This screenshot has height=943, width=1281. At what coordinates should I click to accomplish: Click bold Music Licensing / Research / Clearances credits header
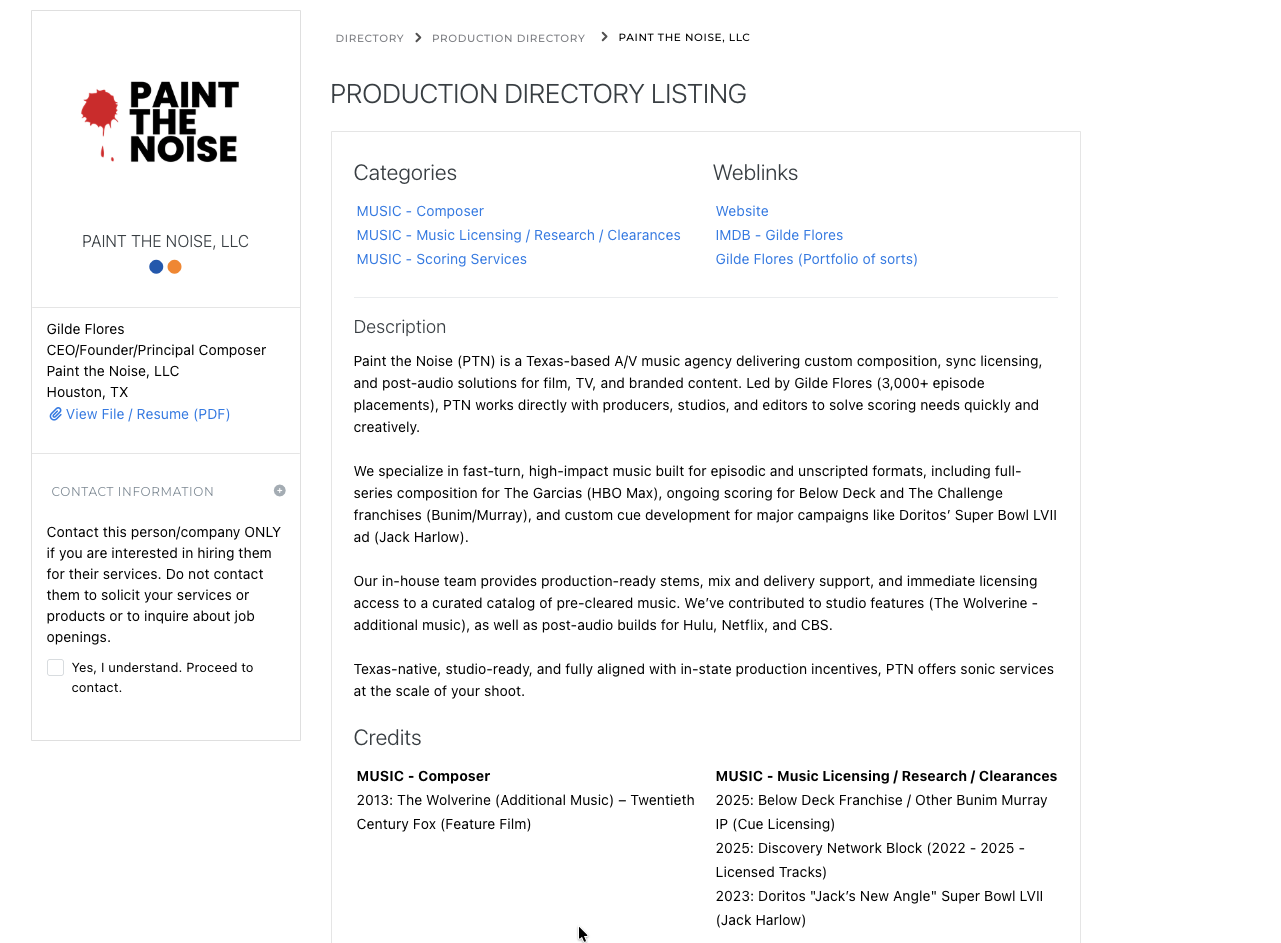click(x=886, y=776)
